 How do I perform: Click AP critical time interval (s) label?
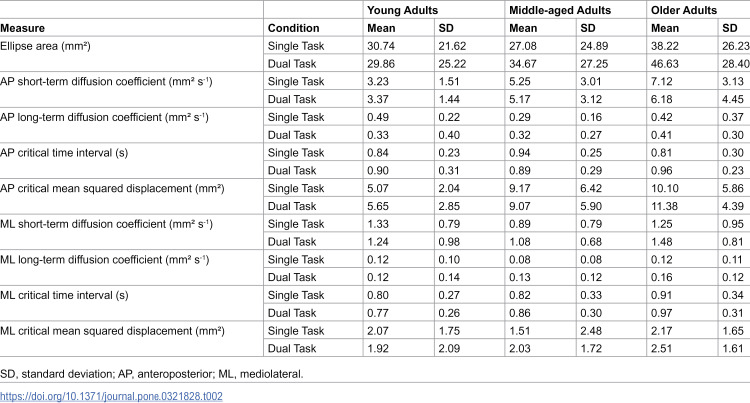(64, 152)
